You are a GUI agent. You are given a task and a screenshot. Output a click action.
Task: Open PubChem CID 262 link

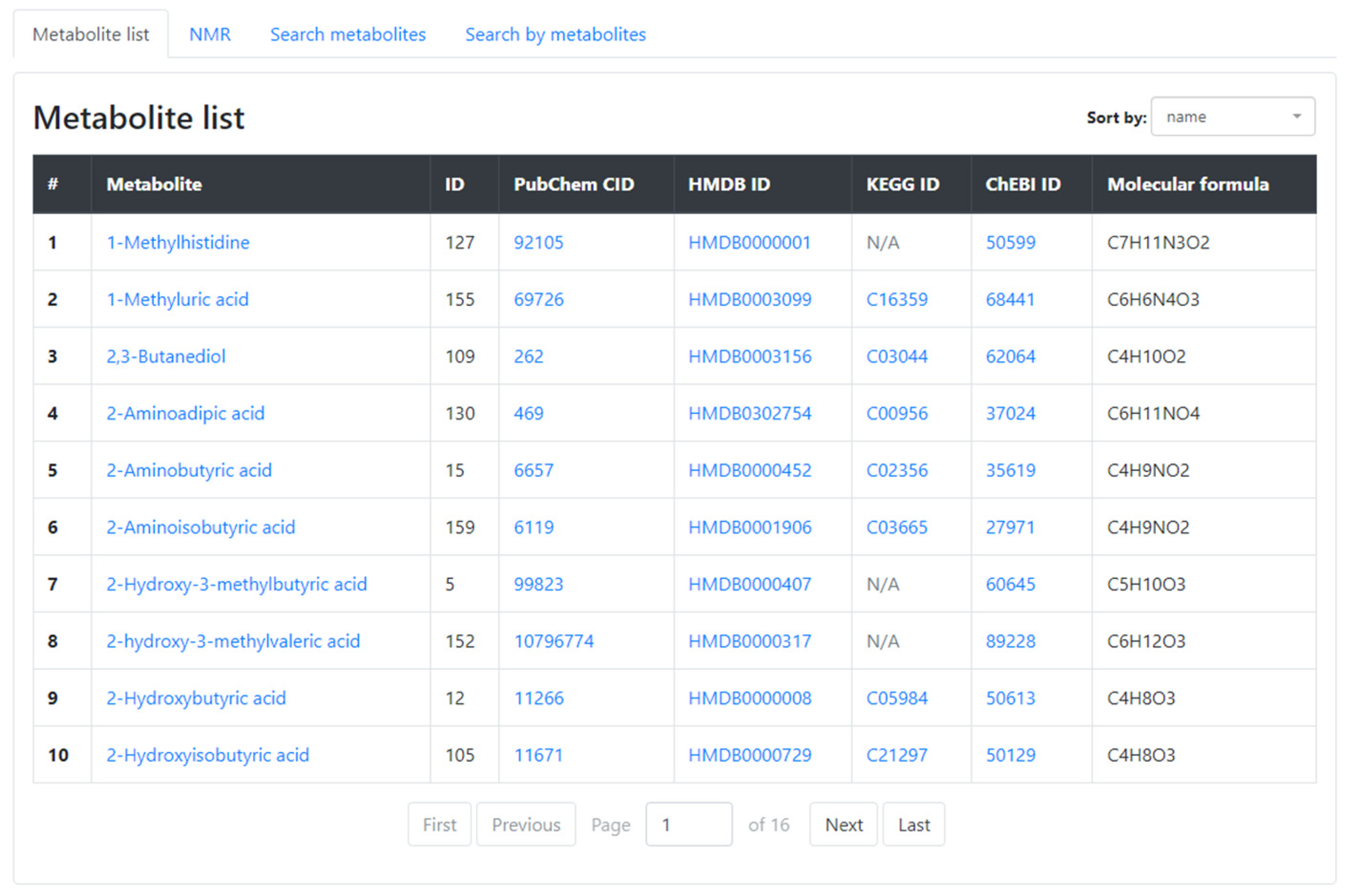pos(528,356)
